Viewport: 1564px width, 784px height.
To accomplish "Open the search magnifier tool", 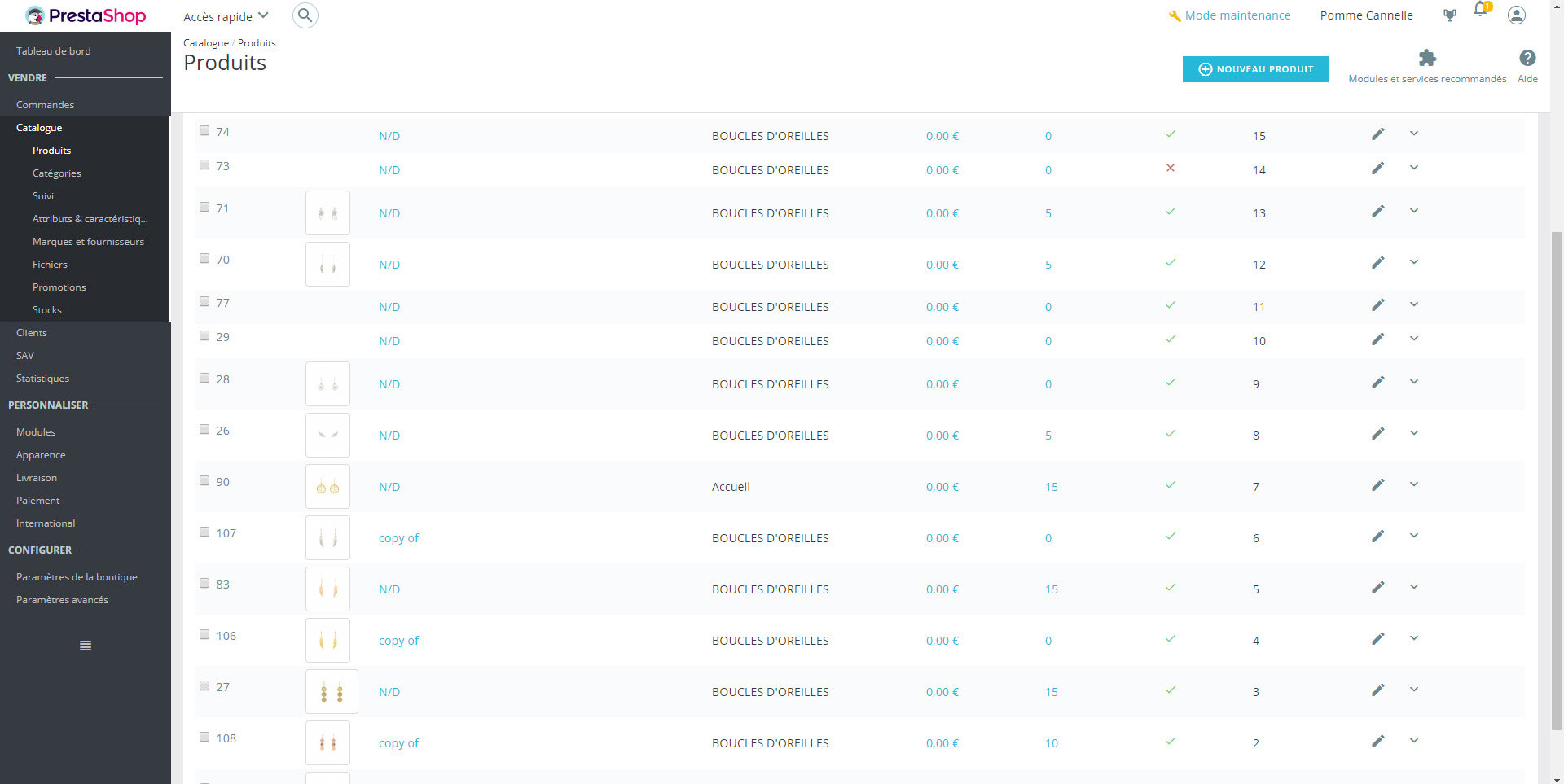I will [x=305, y=15].
